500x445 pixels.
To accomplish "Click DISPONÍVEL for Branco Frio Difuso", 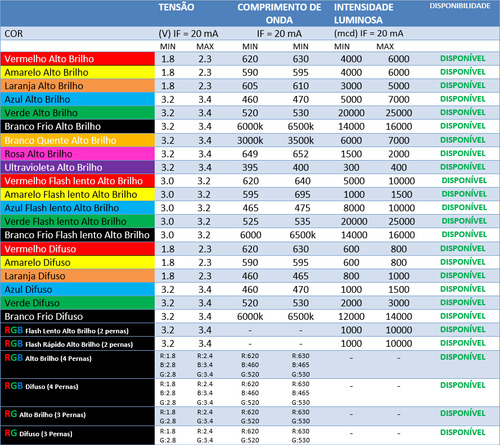I will 463,316.
